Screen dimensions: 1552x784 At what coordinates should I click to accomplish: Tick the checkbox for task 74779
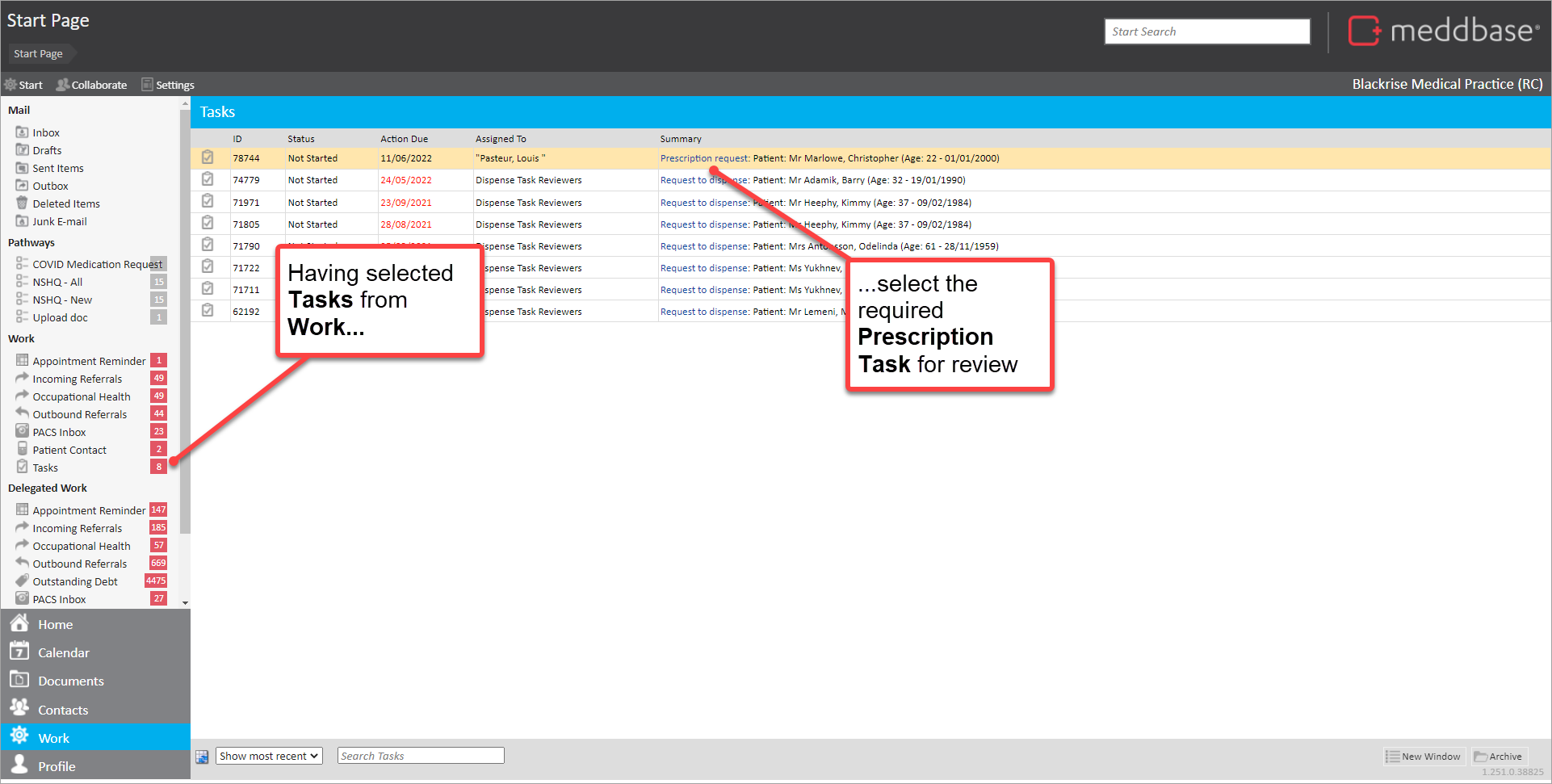(x=208, y=180)
